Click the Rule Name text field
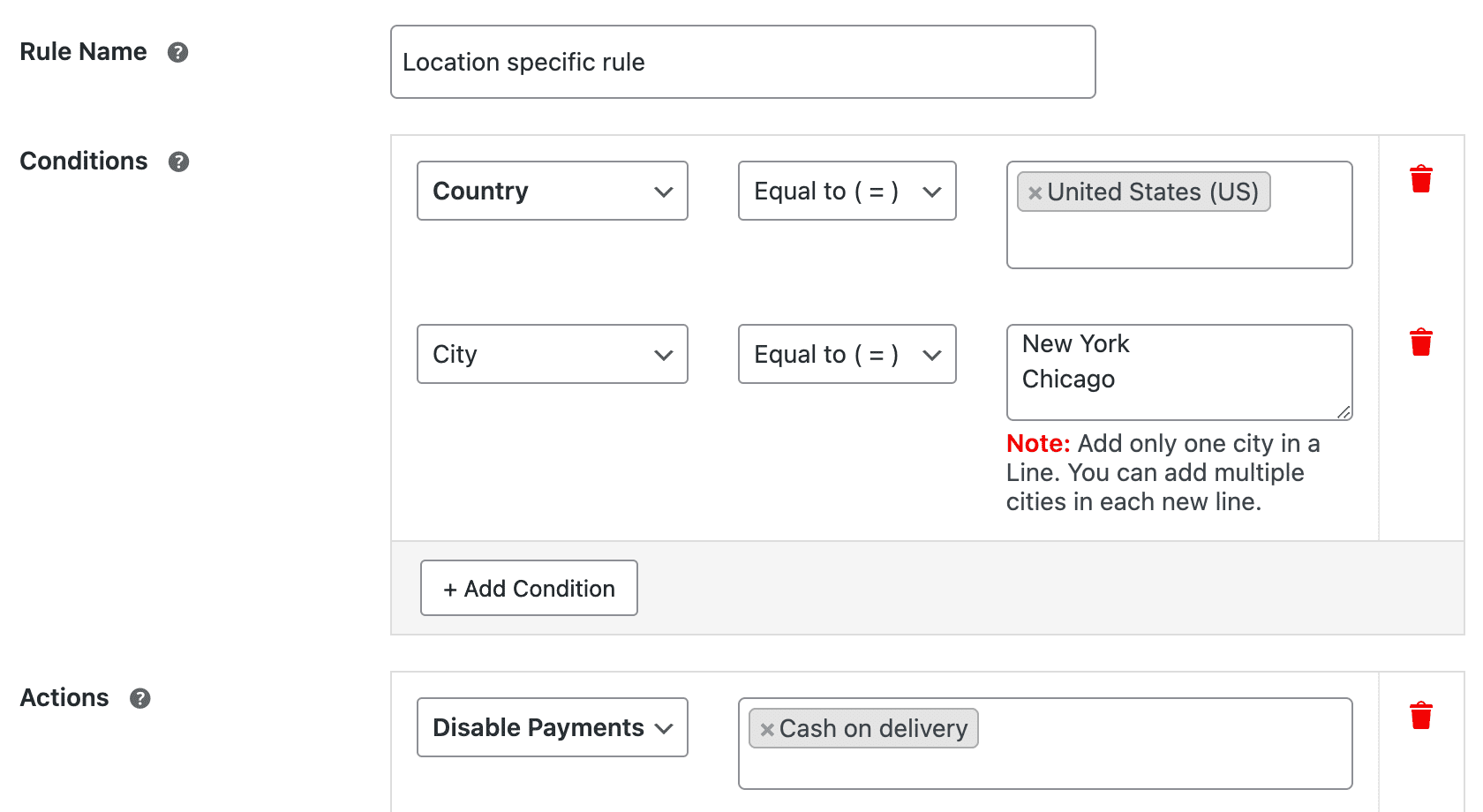This screenshot has height=812, width=1483. pos(742,62)
